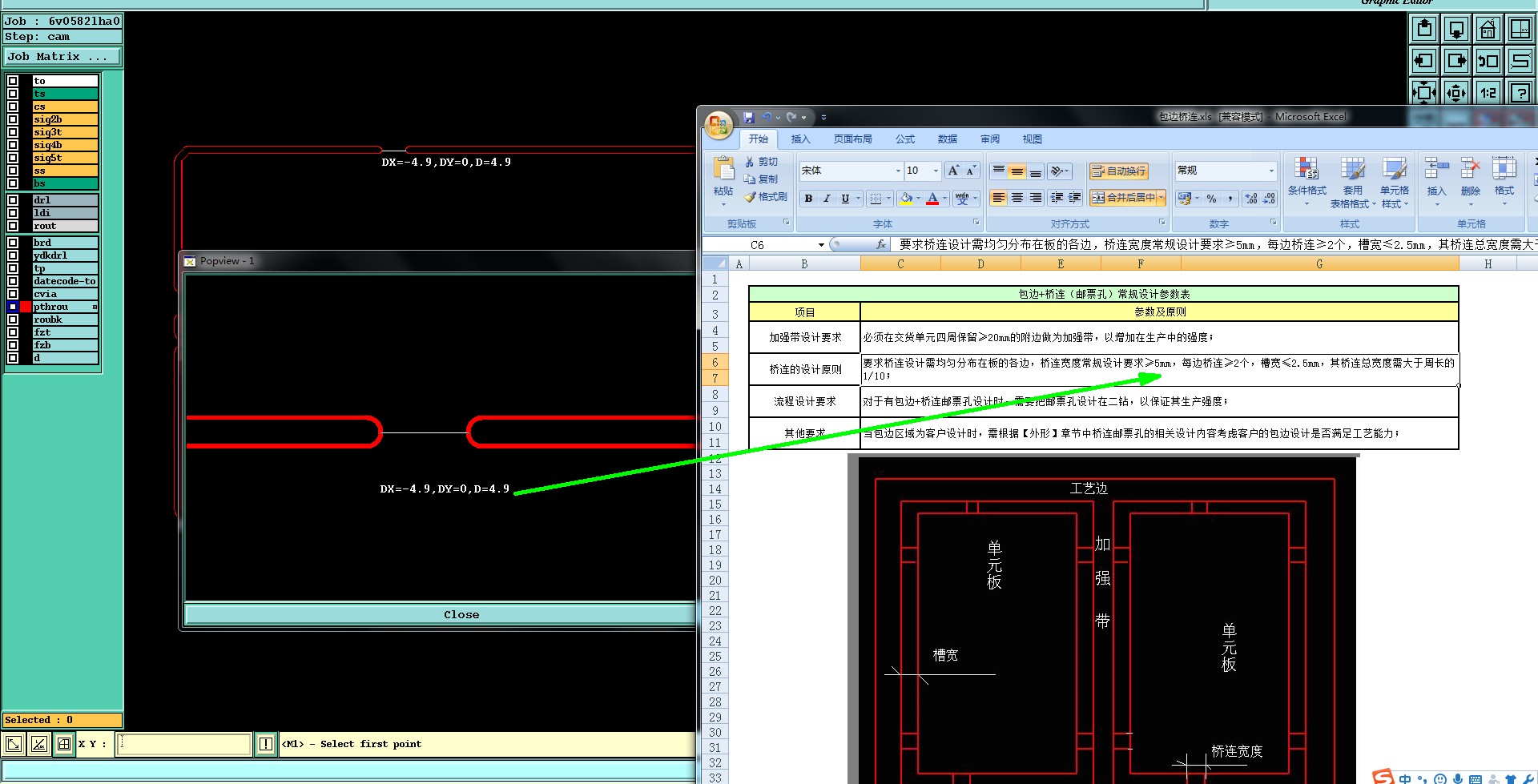Expand the font group dialog launcher (字体)
Screen dimensions: 1538x784
pyautogui.click(x=976, y=223)
